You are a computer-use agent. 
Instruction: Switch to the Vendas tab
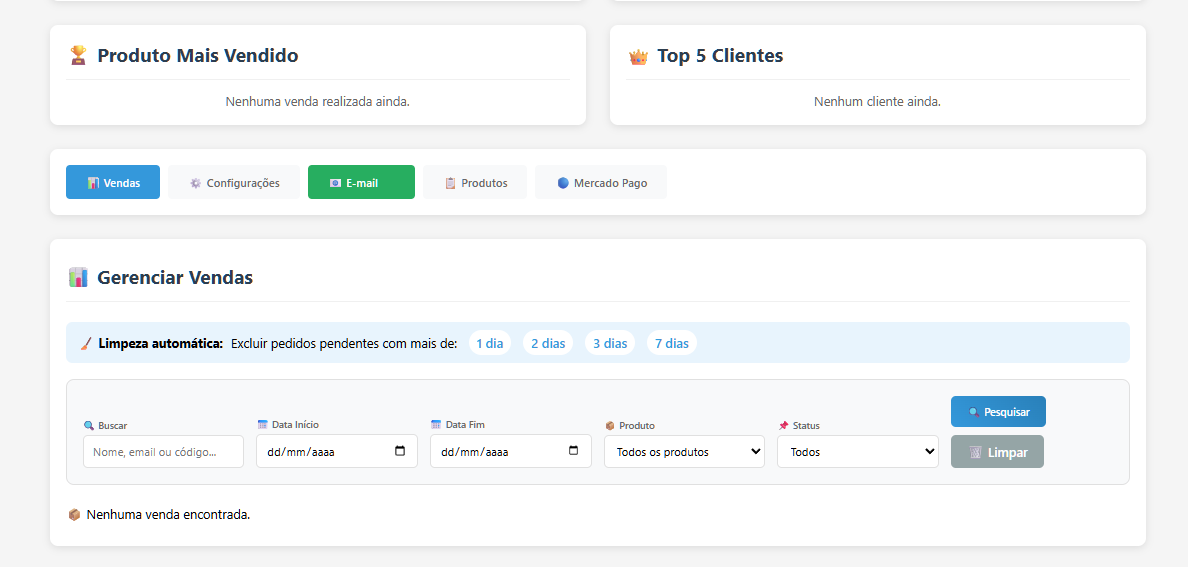113,183
